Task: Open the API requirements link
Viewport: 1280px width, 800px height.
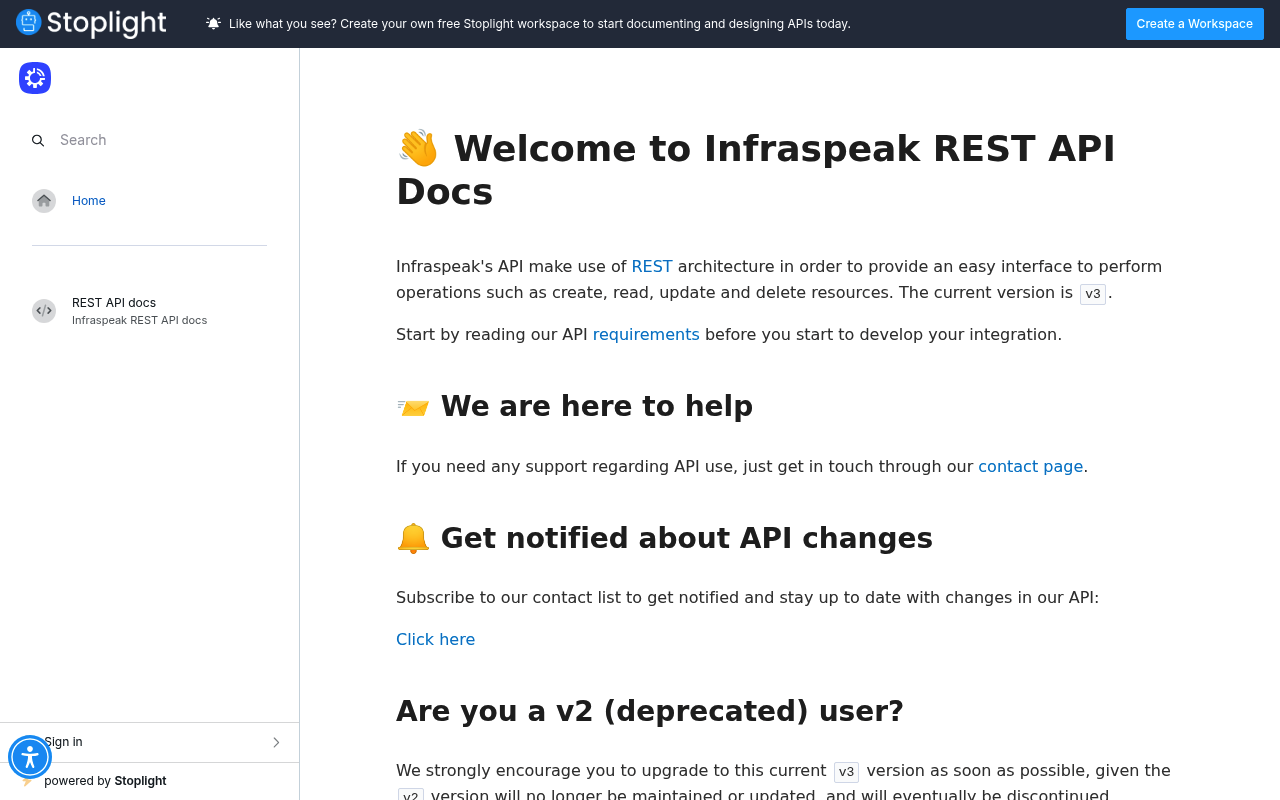Action: click(x=646, y=334)
